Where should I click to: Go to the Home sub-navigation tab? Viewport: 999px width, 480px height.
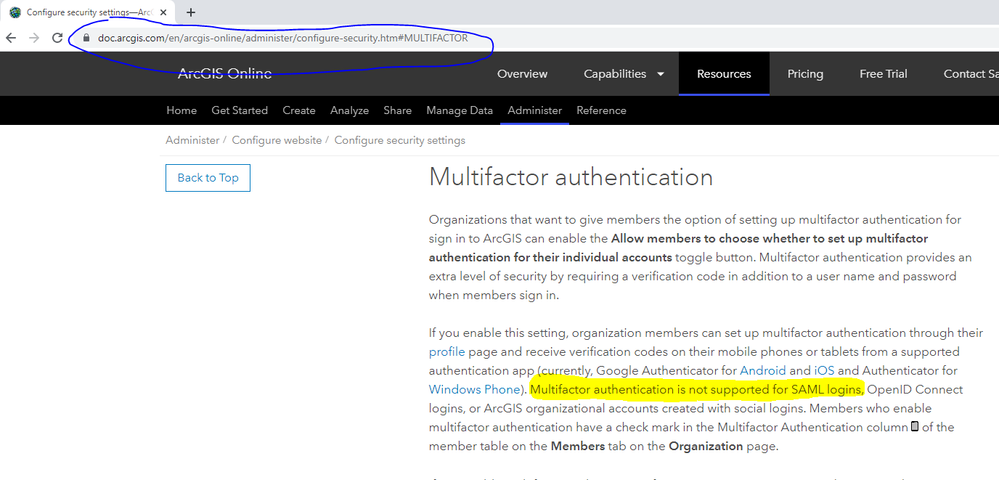pos(181,110)
